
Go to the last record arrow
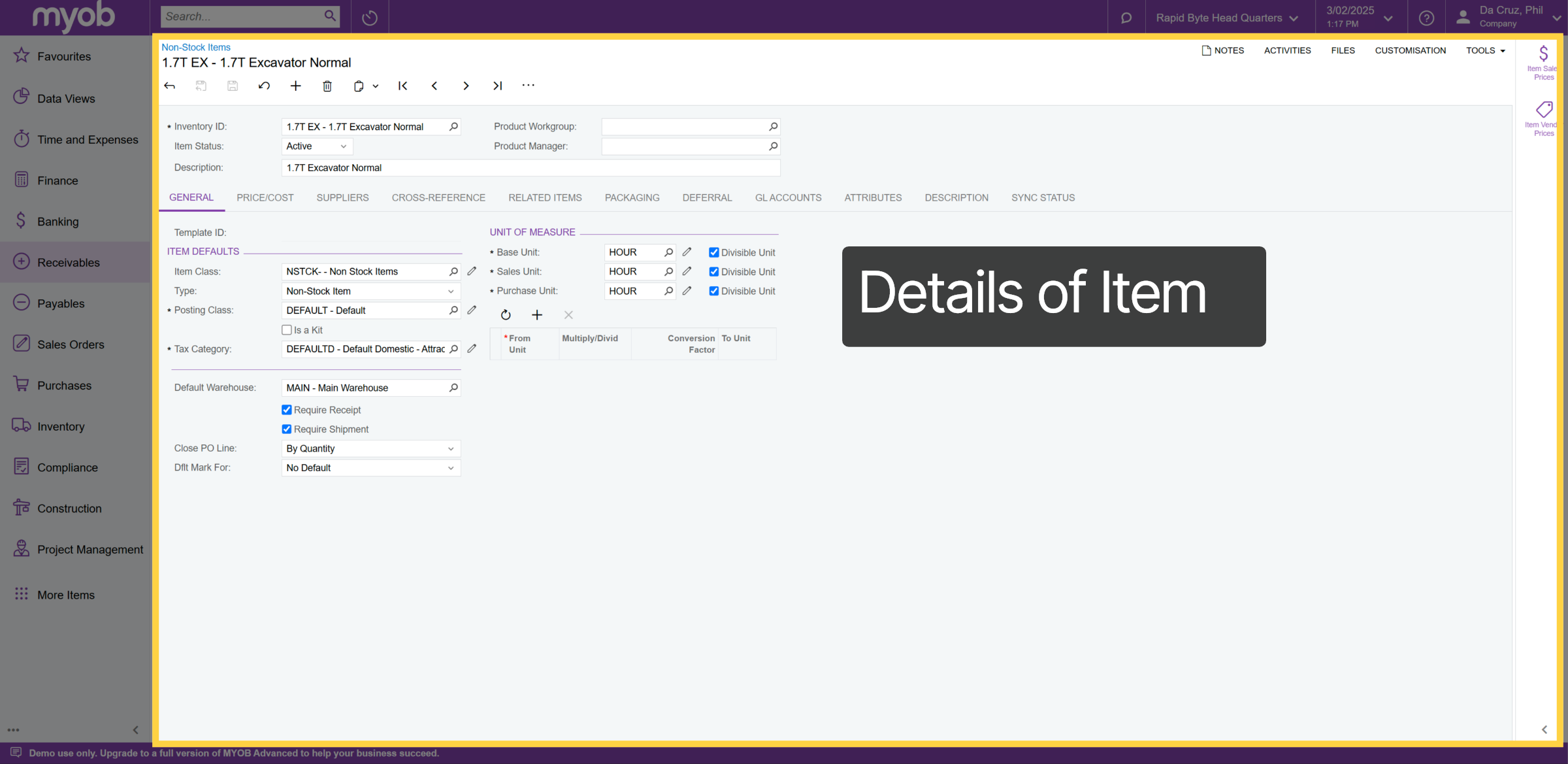[x=497, y=86]
